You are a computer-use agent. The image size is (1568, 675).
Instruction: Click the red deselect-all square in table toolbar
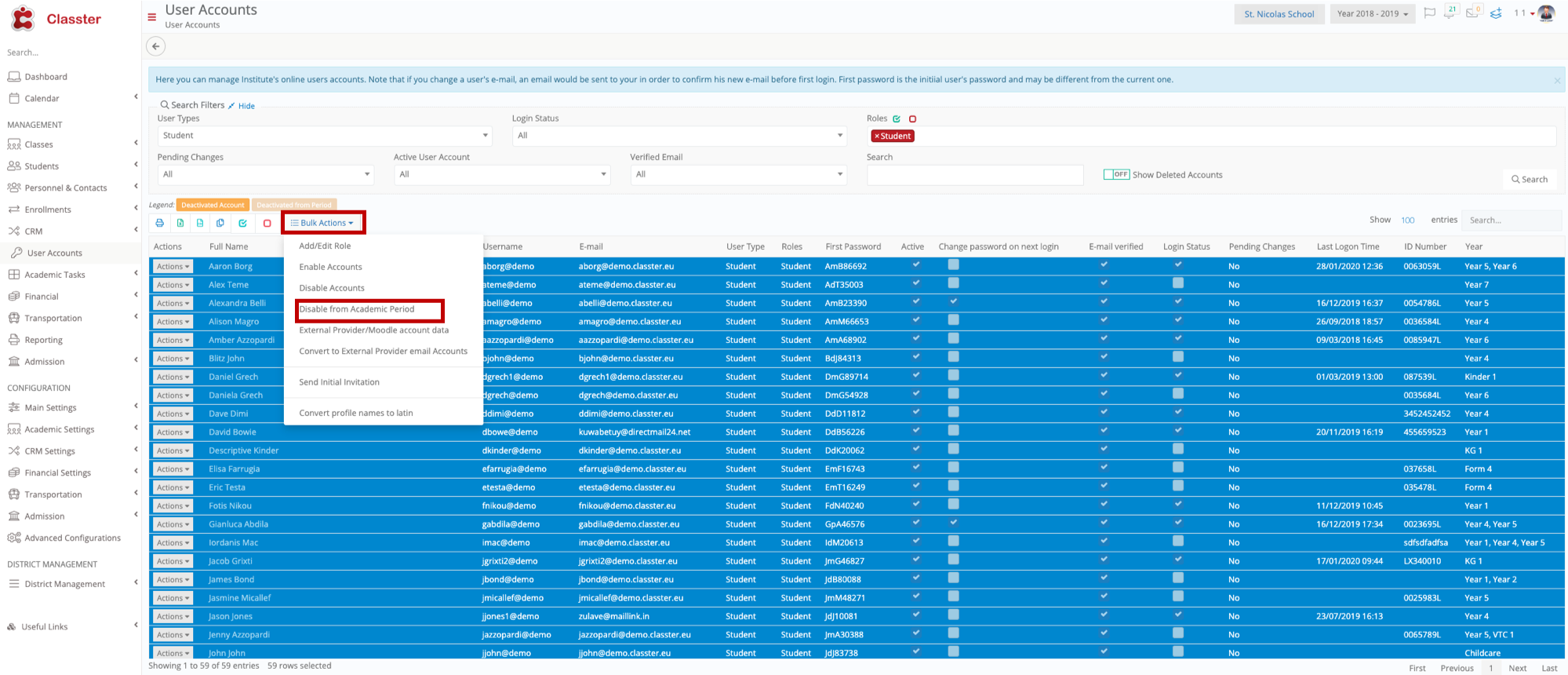click(x=267, y=223)
